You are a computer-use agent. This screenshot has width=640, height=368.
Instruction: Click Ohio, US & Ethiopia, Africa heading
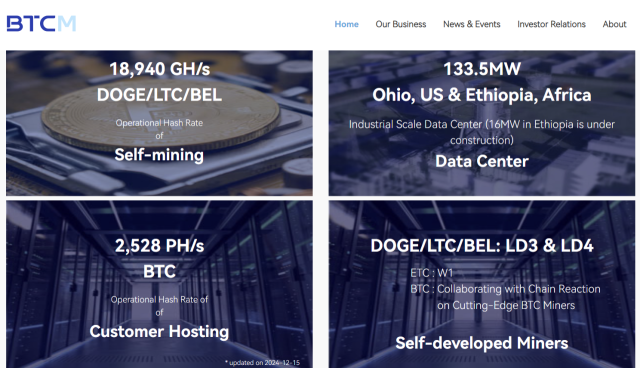[482, 95]
